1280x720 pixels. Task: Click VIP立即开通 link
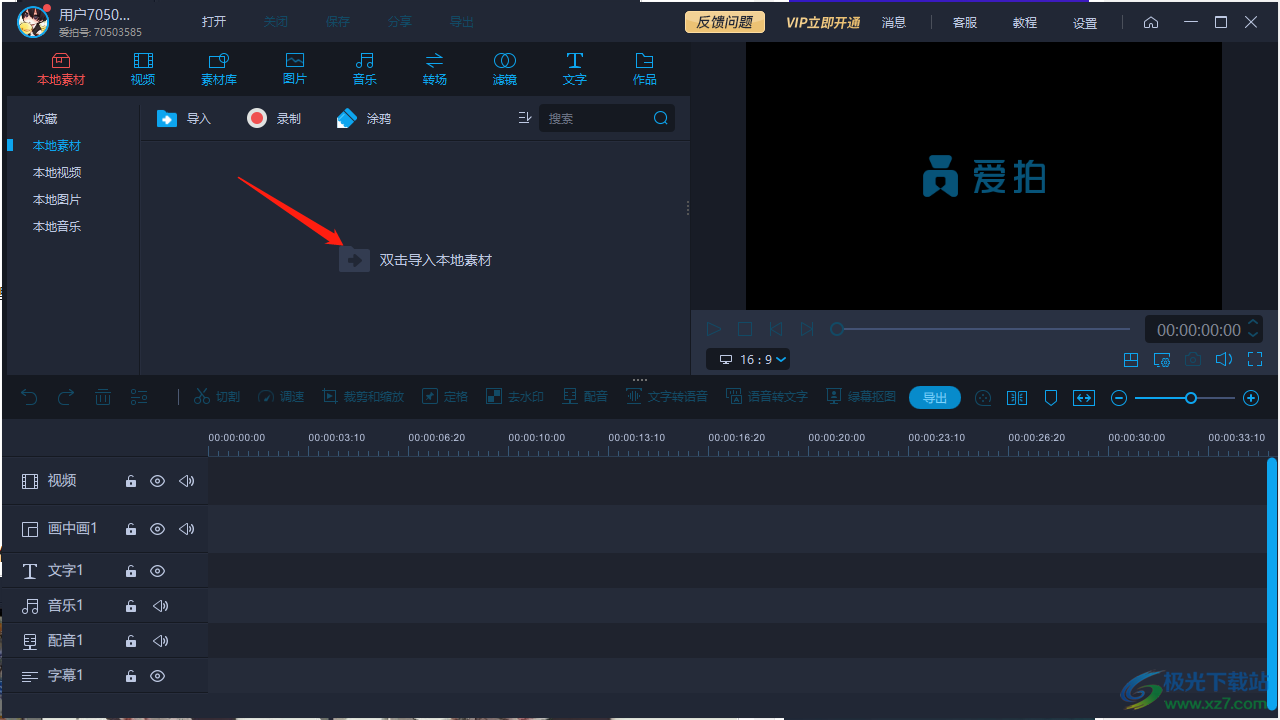823,22
